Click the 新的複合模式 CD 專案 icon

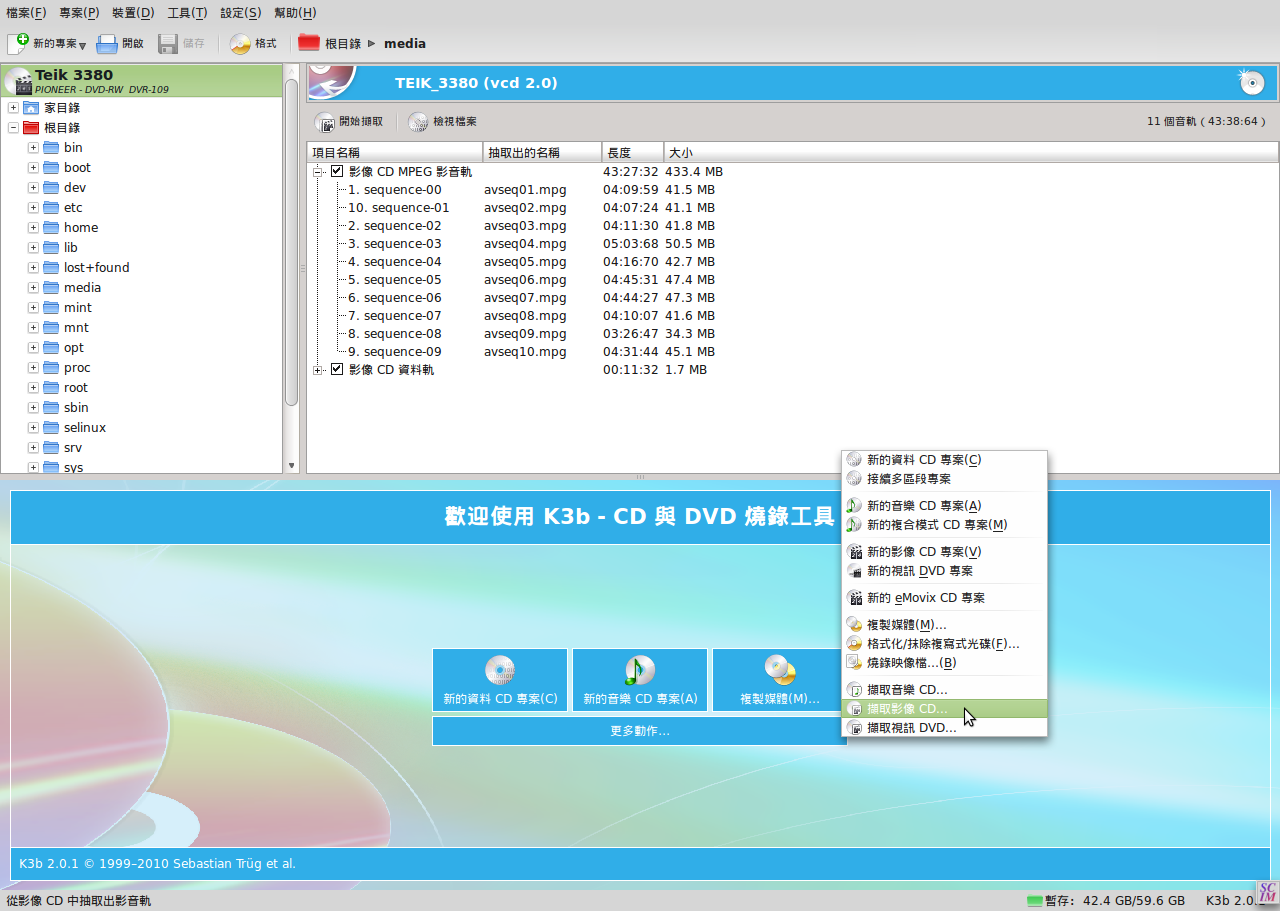pos(854,525)
